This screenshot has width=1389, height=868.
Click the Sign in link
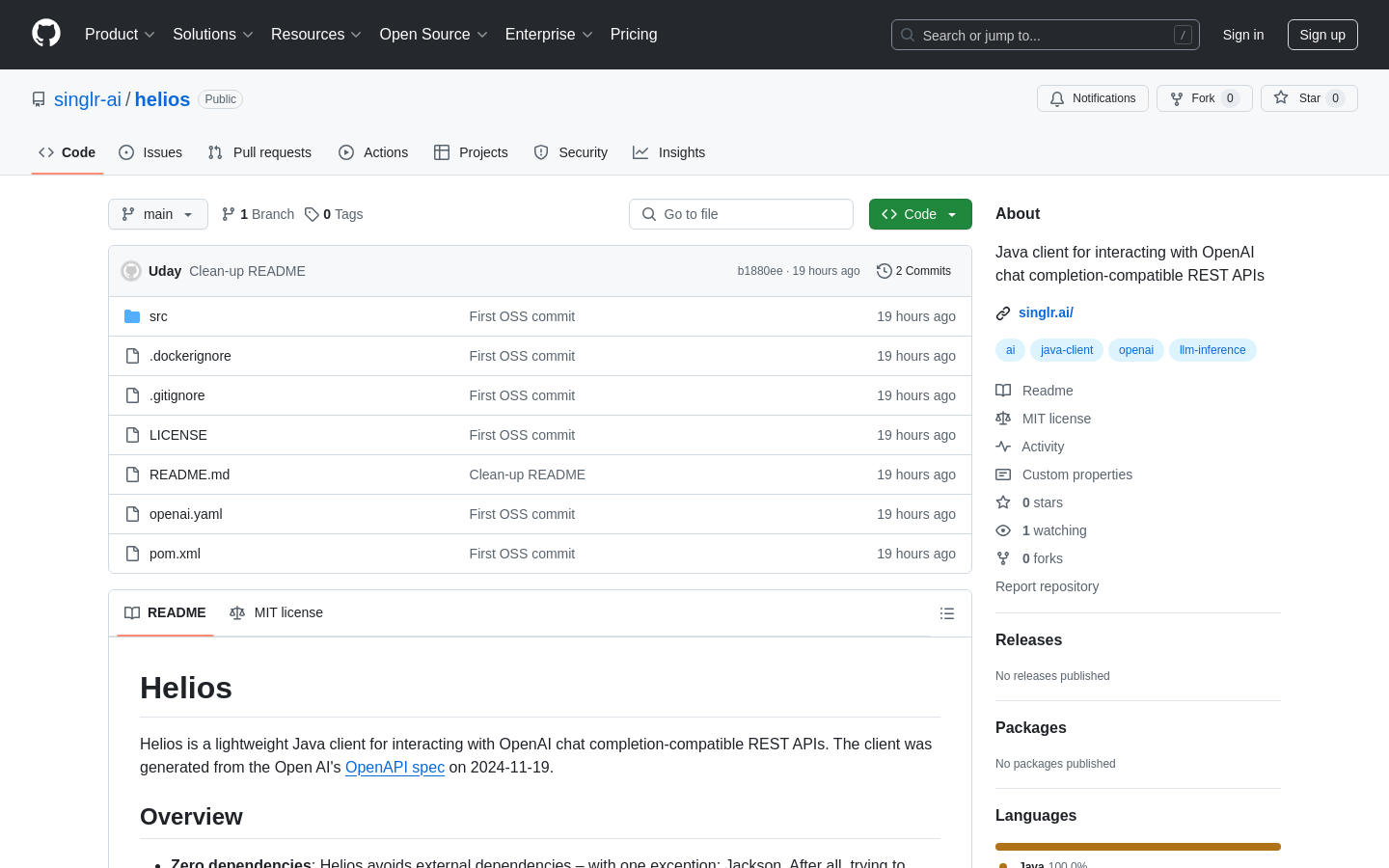coord(1243,35)
